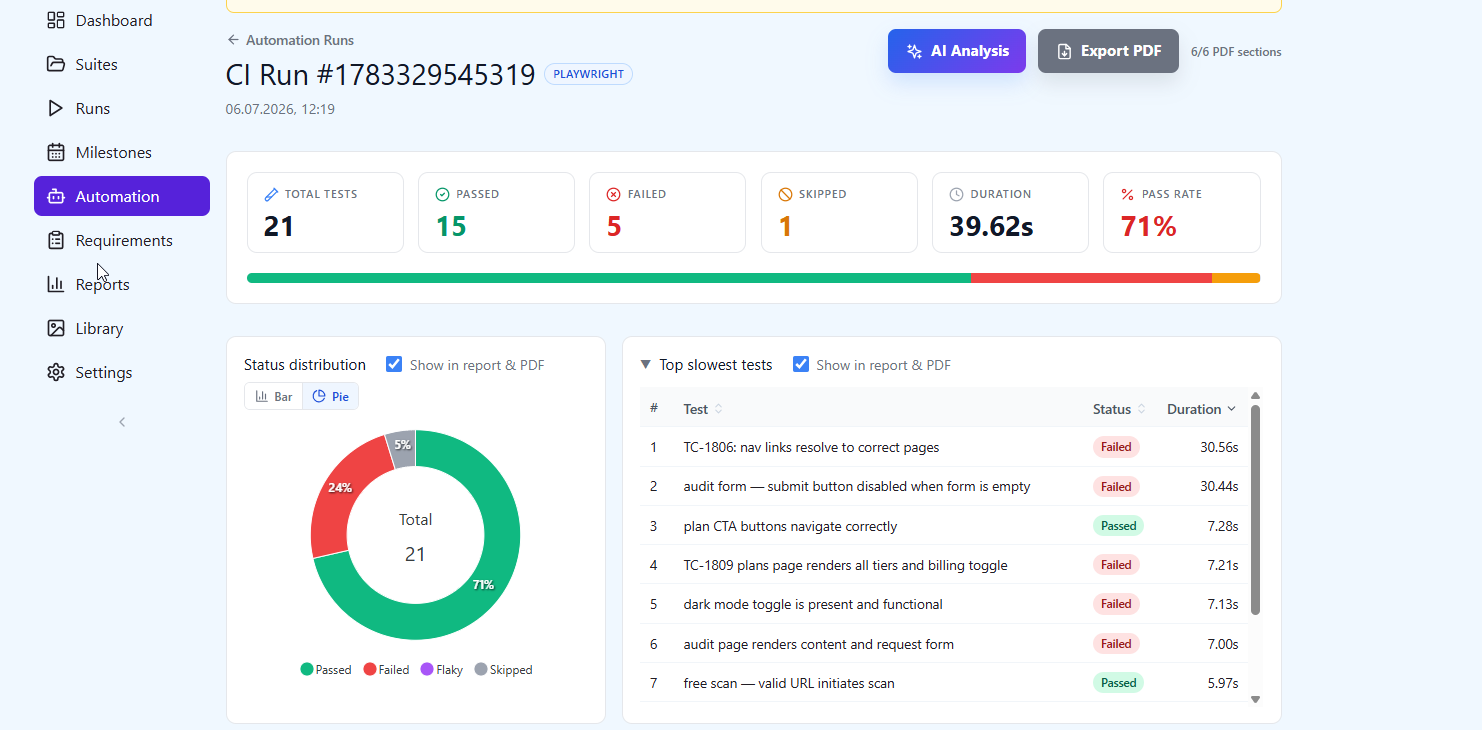Toggle Passed legend entry
This screenshot has width=1482, height=730.
click(x=326, y=670)
